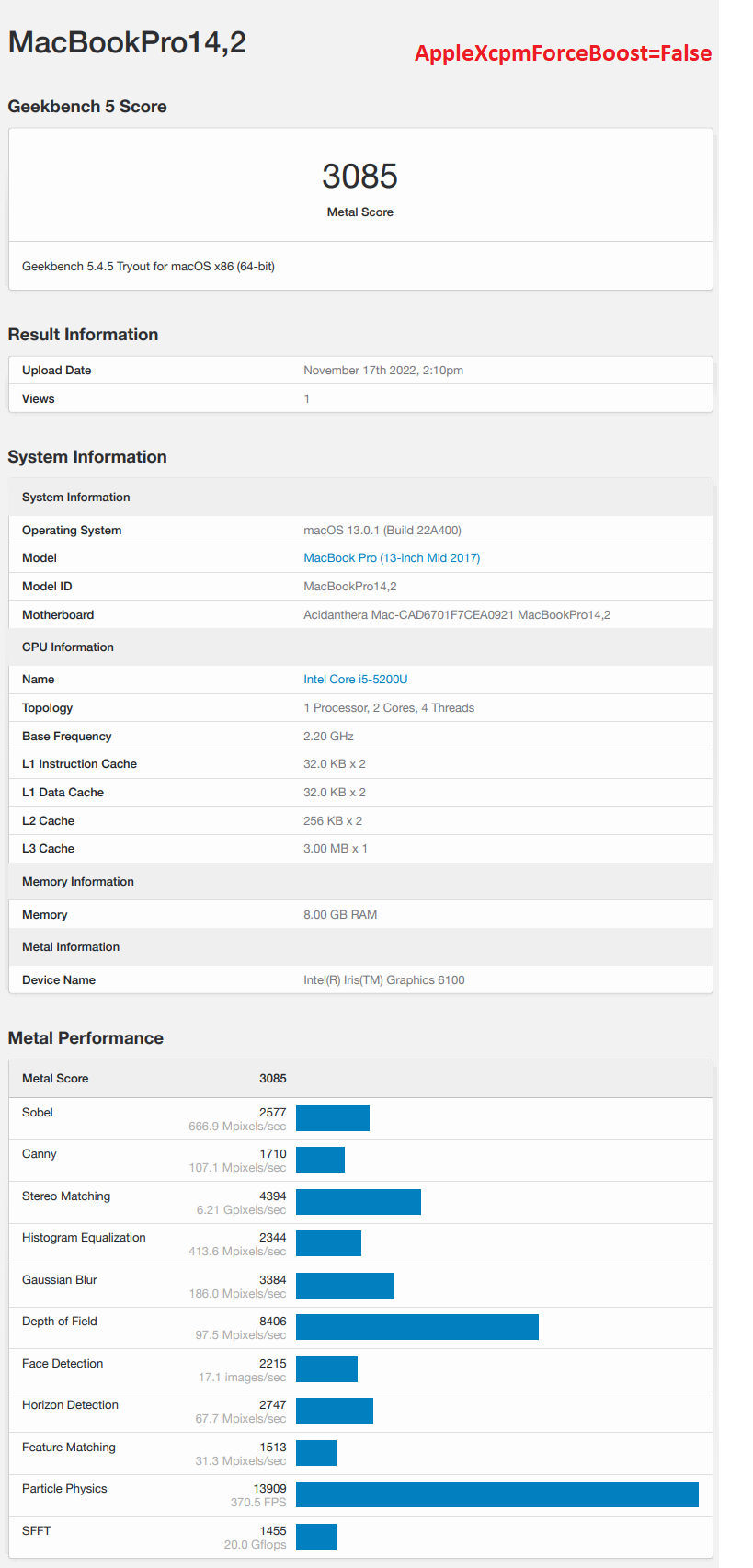Viewport: 753px width, 1568px height.
Task: Click the SFFT benchmark bar
Action: coord(316,1537)
